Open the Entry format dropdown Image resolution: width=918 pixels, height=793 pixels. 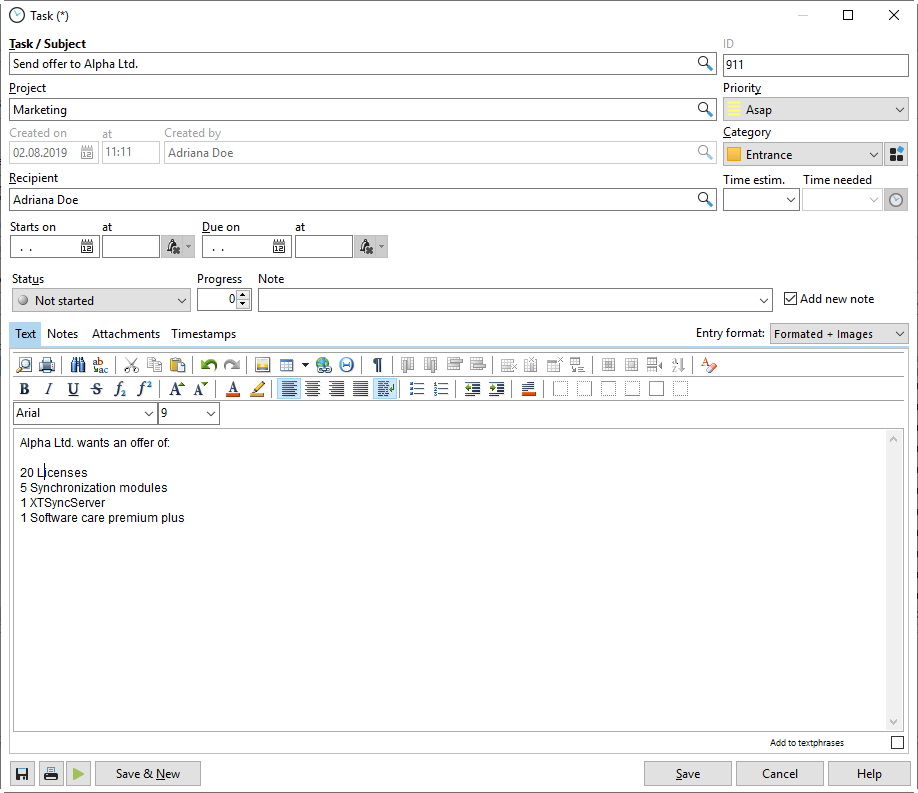pyautogui.click(x=839, y=334)
